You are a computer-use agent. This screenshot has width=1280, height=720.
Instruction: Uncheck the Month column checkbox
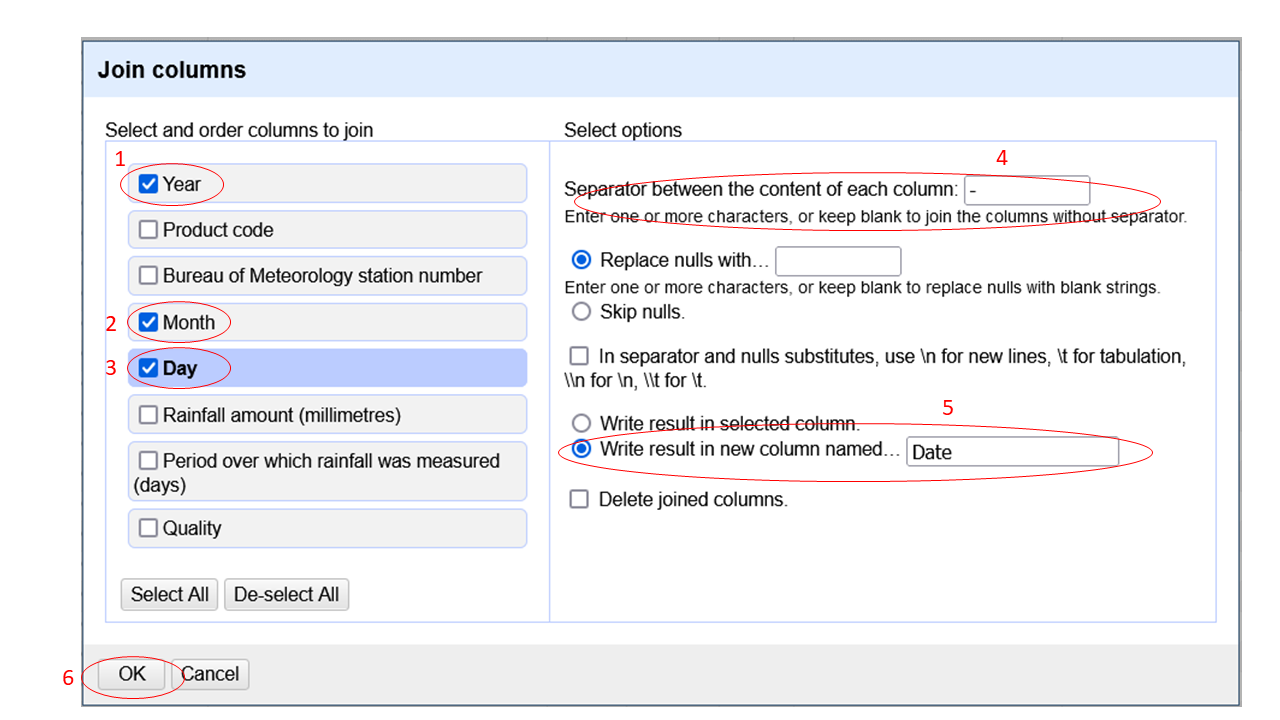[x=149, y=322]
